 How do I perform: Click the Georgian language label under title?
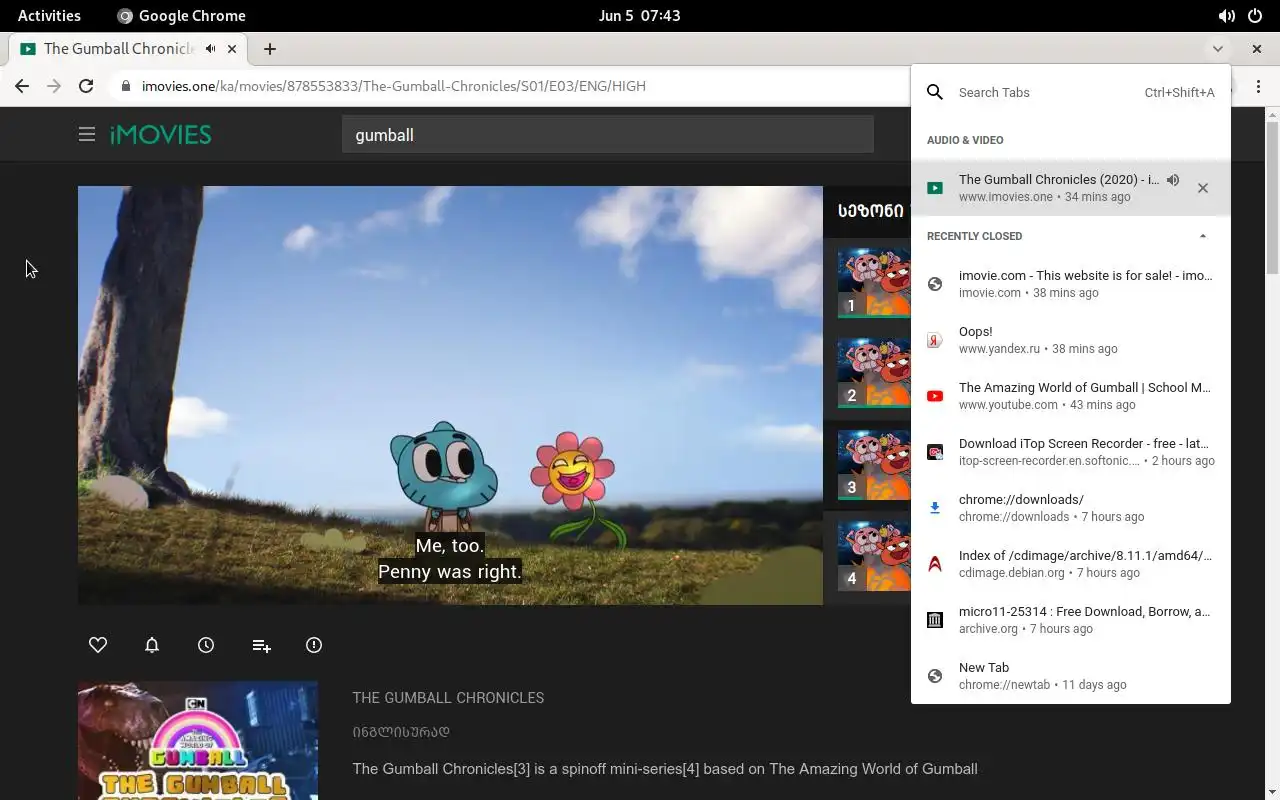(401, 732)
